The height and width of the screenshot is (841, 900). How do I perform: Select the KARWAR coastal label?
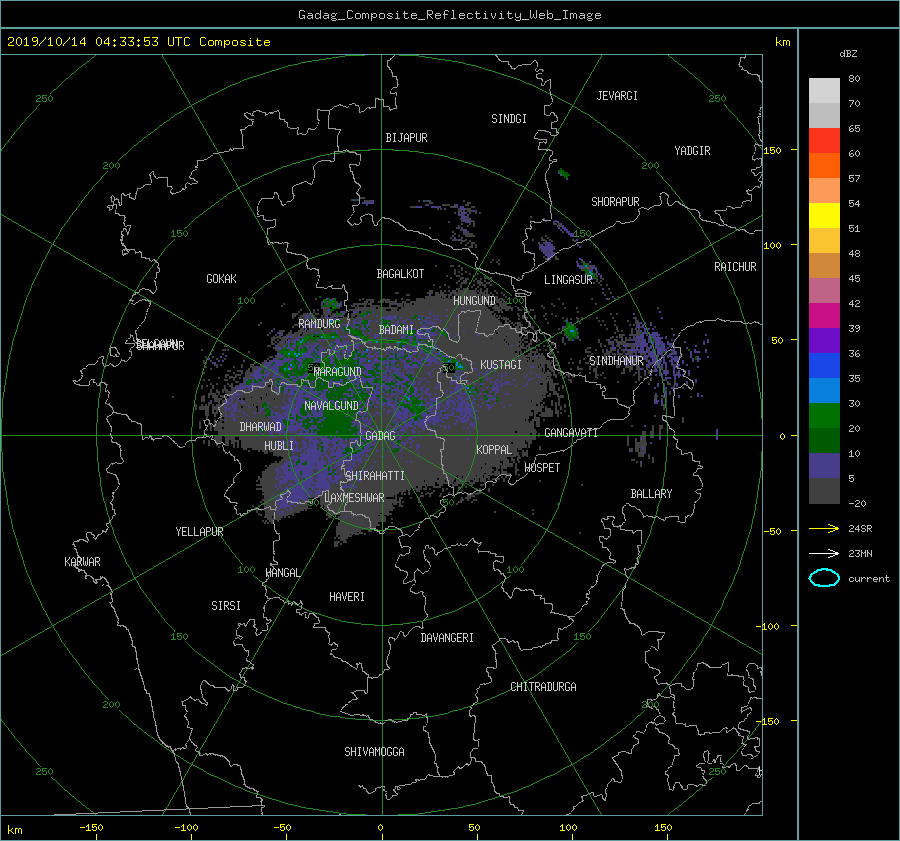(x=82, y=562)
